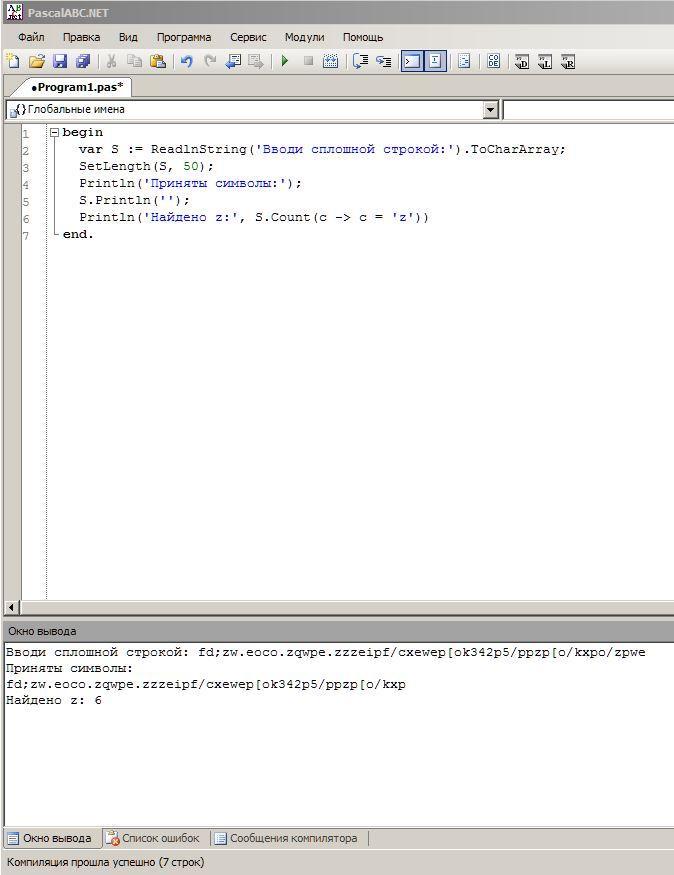Viewport: 674px width, 875px height.
Task: Click the Окно вывода panel header
Action: [x=338, y=631]
